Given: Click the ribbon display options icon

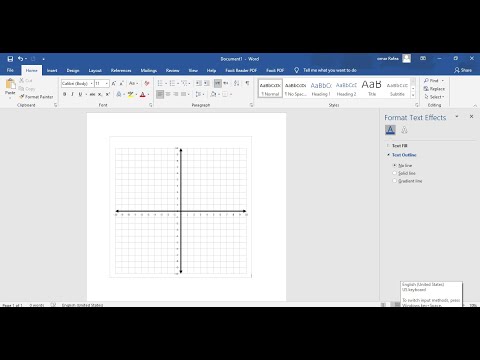Looking at the screenshot, I should (423, 59).
